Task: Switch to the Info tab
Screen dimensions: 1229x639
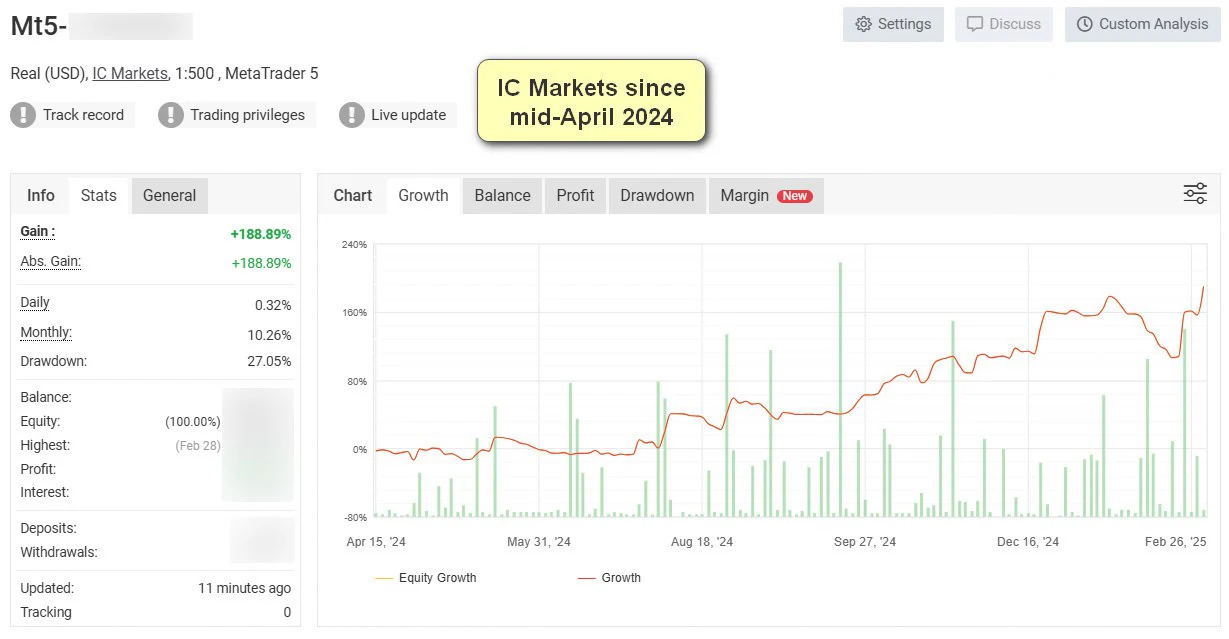Action: 41,195
